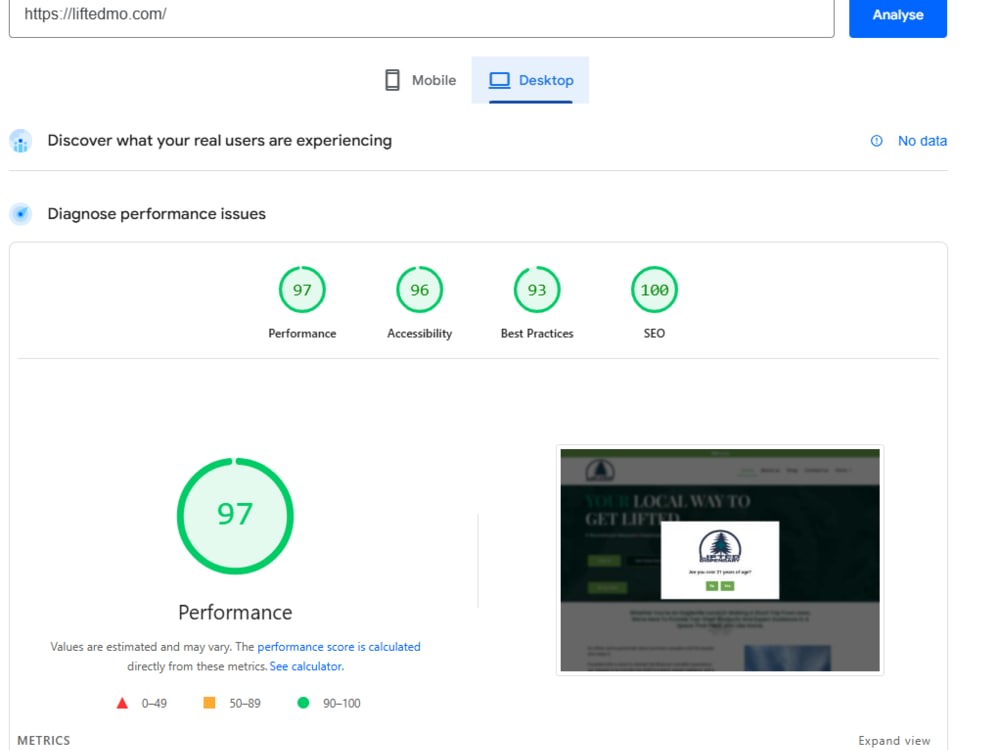
Task: Click the METRICS section label
Action: pyautogui.click(x=43, y=740)
